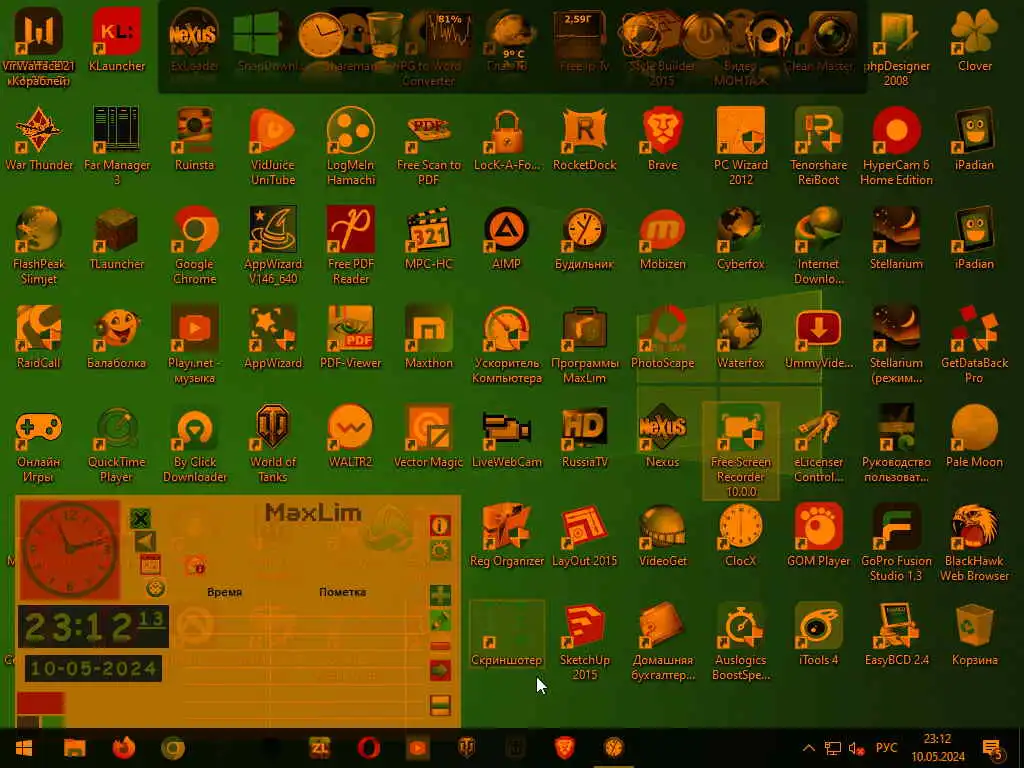Select the Free Scan to PDF icon
The image size is (1024, 768).
pyautogui.click(x=428, y=146)
